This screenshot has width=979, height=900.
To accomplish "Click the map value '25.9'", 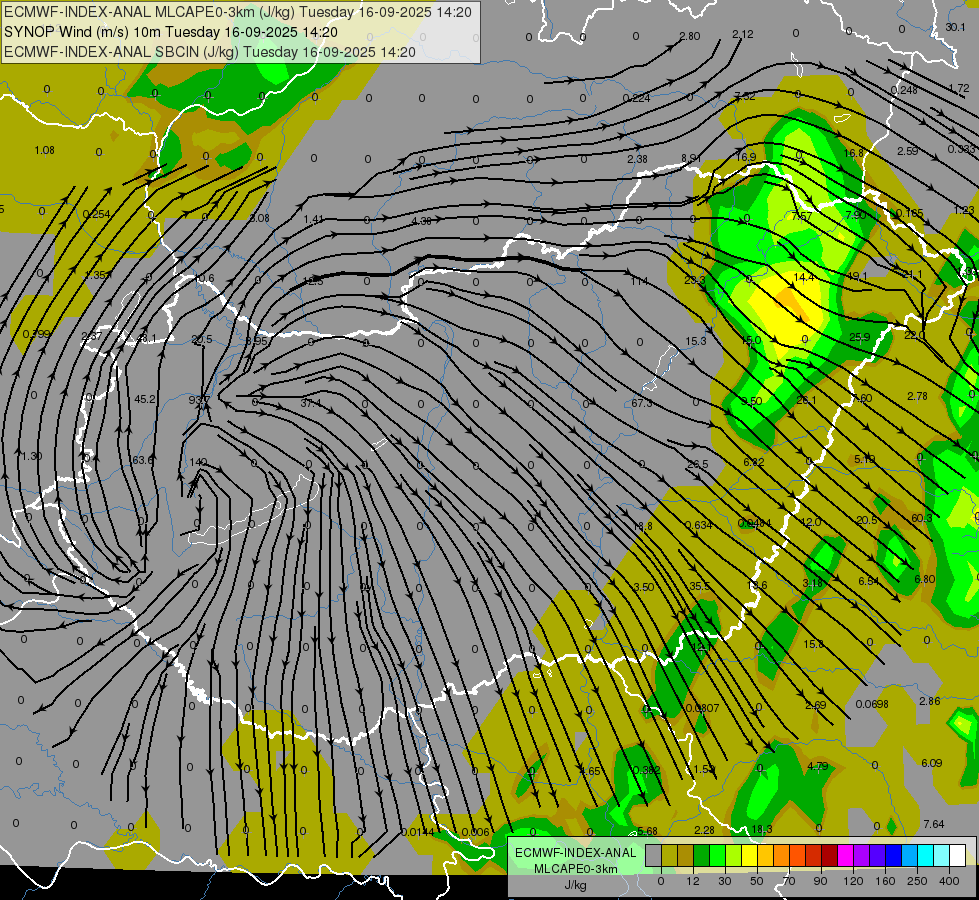I will [x=860, y=337].
